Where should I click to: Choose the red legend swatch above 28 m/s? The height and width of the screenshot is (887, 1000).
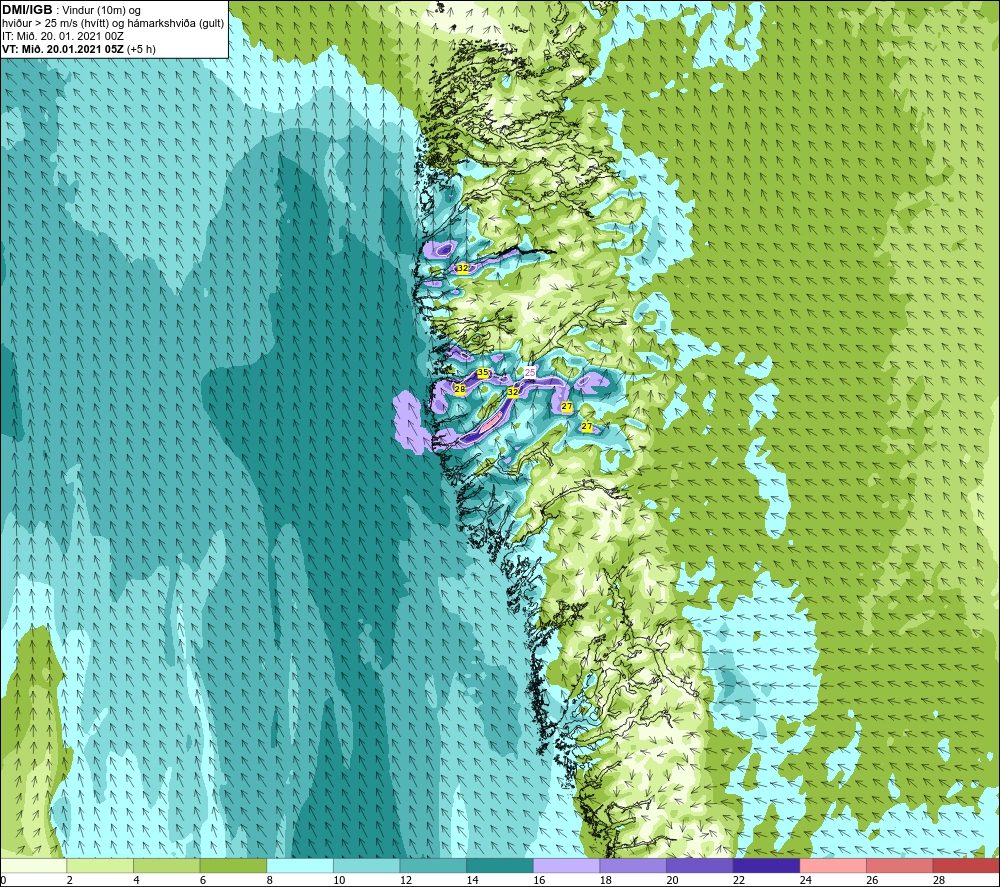(x=966, y=865)
